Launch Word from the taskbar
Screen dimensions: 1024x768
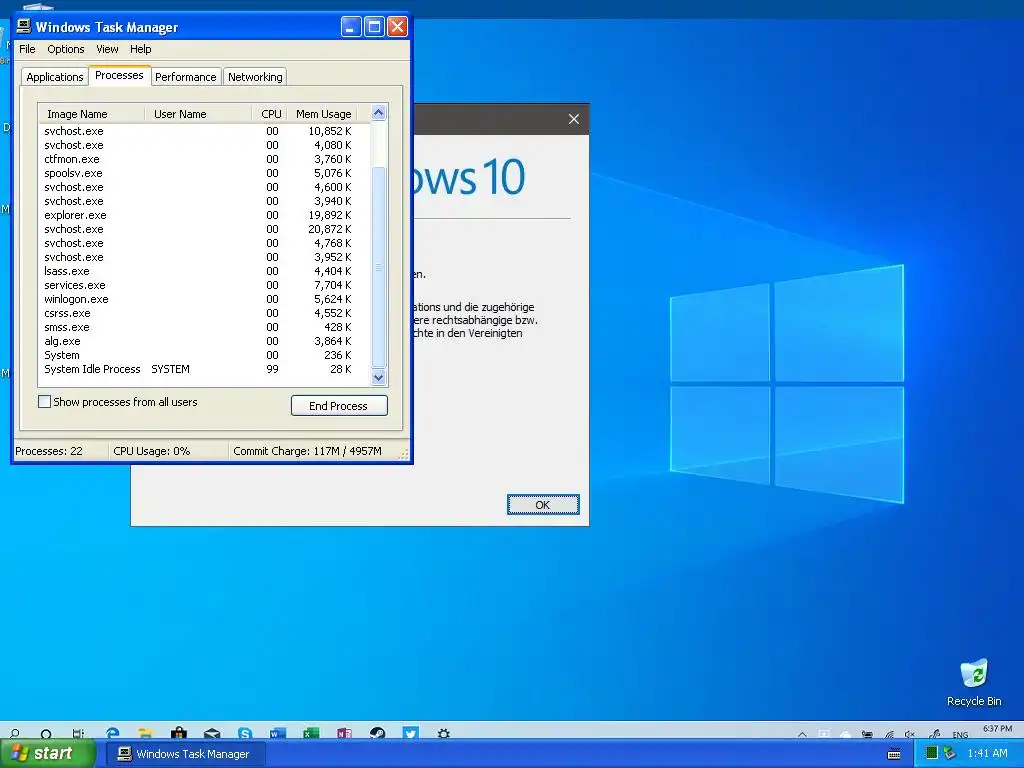(x=278, y=733)
